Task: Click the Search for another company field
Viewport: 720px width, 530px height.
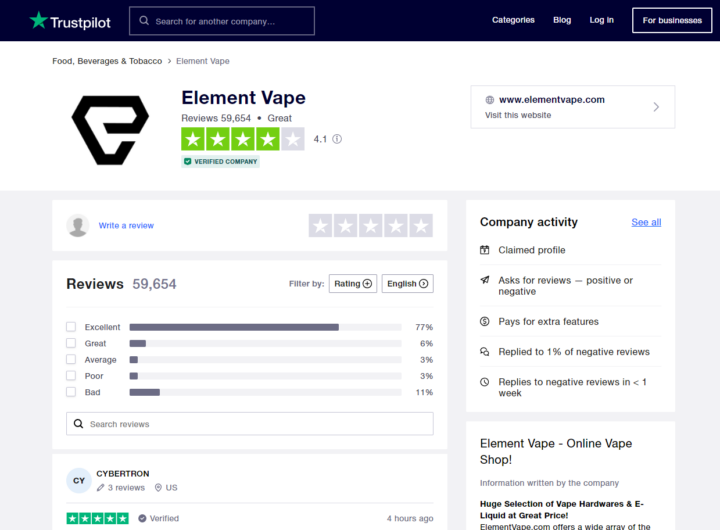Action: tap(222, 21)
